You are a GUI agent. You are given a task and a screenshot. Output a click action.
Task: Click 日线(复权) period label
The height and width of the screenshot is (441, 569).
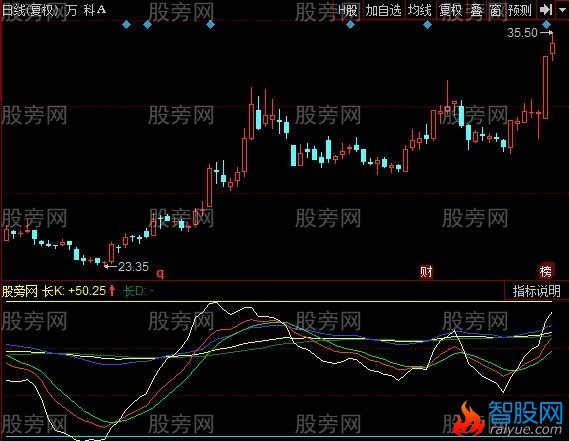[30, 11]
